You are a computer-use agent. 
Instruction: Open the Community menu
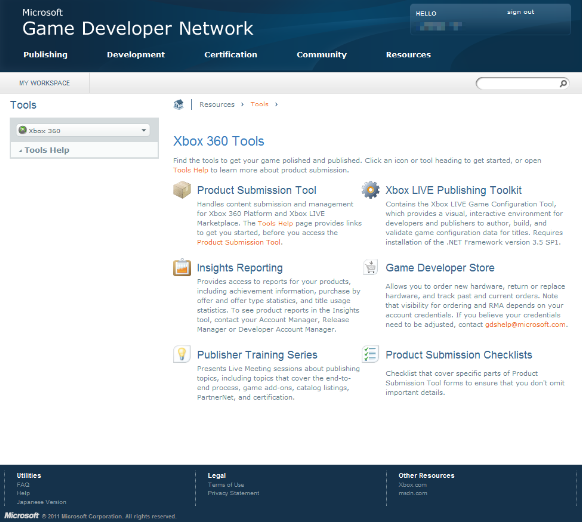click(321, 55)
